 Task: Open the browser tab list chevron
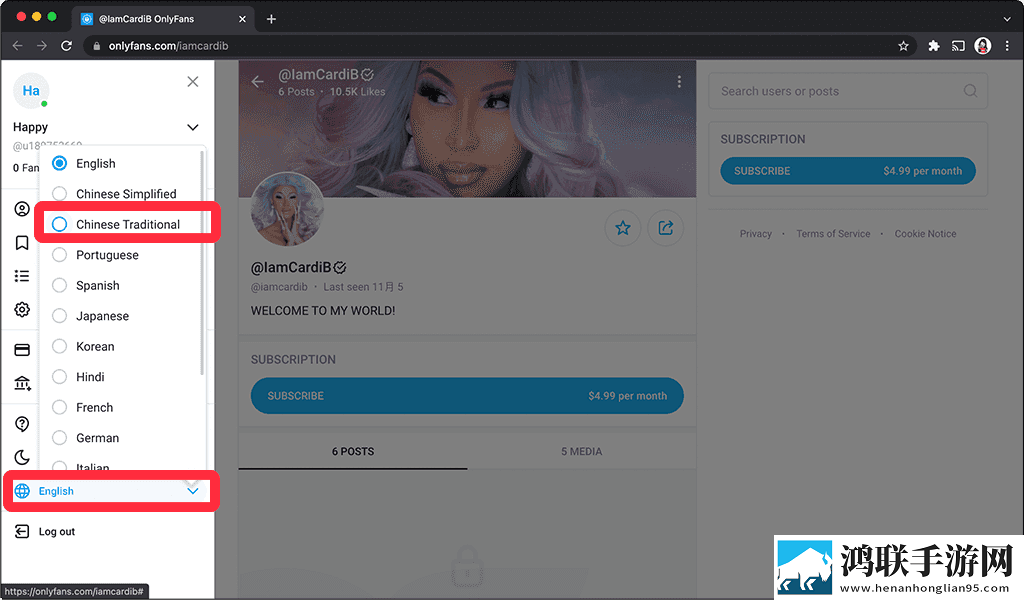coord(1007,19)
